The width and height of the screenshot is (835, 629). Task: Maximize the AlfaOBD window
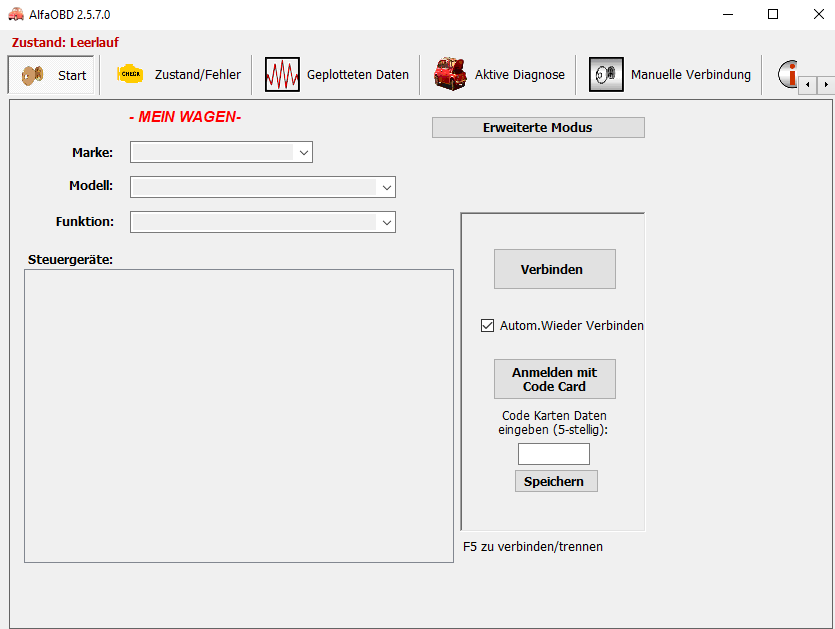773,14
